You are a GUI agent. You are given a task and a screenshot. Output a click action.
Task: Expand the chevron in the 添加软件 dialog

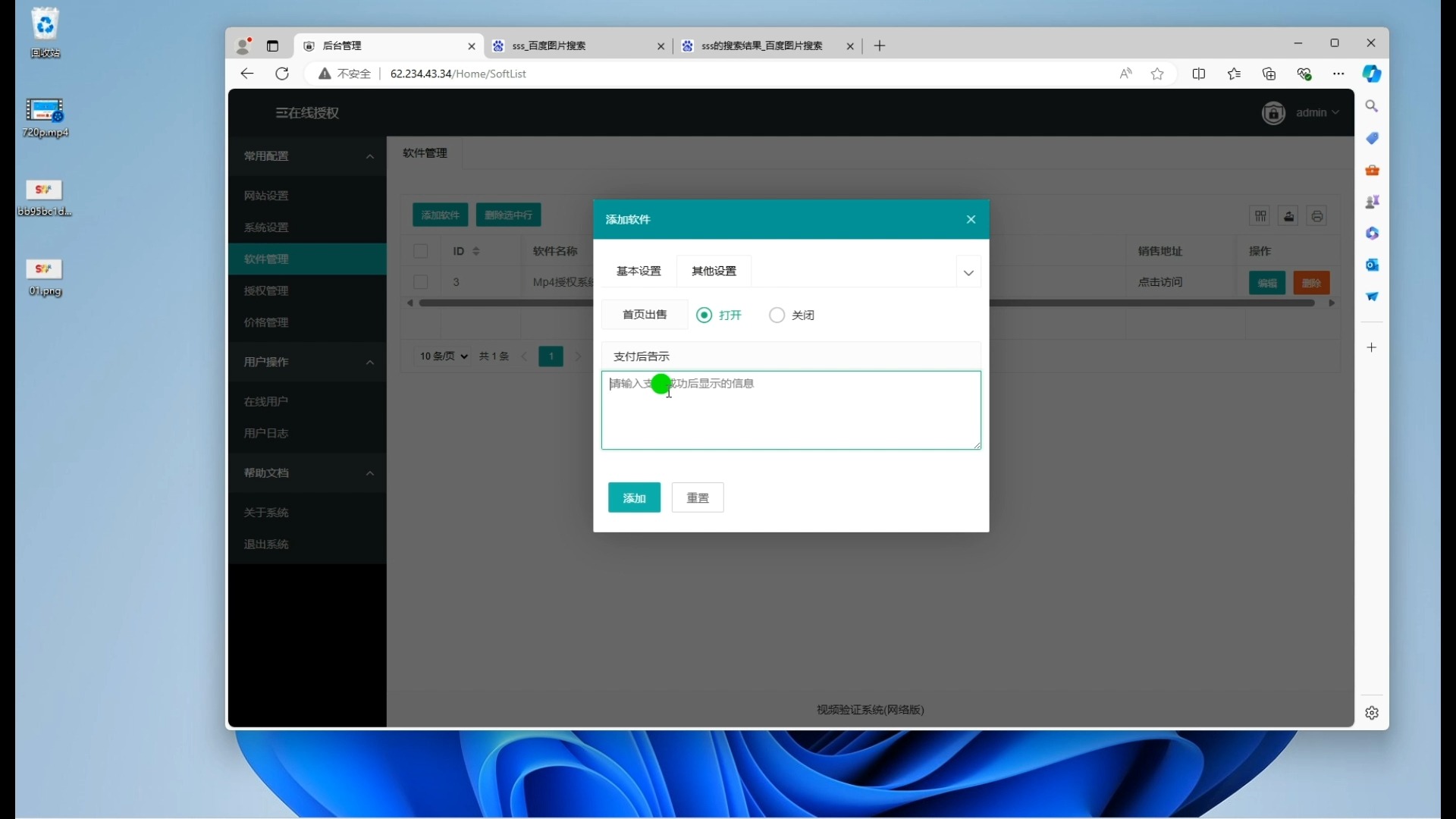point(968,271)
